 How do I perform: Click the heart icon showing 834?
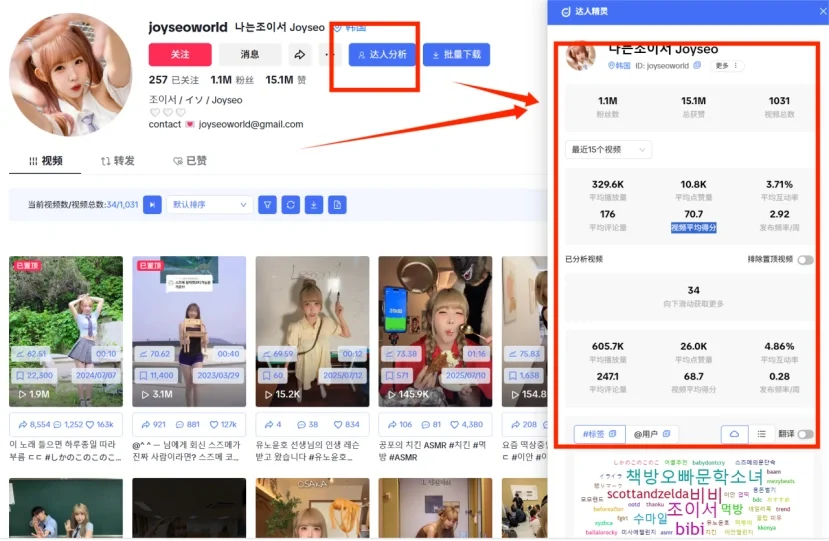click(338, 424)
